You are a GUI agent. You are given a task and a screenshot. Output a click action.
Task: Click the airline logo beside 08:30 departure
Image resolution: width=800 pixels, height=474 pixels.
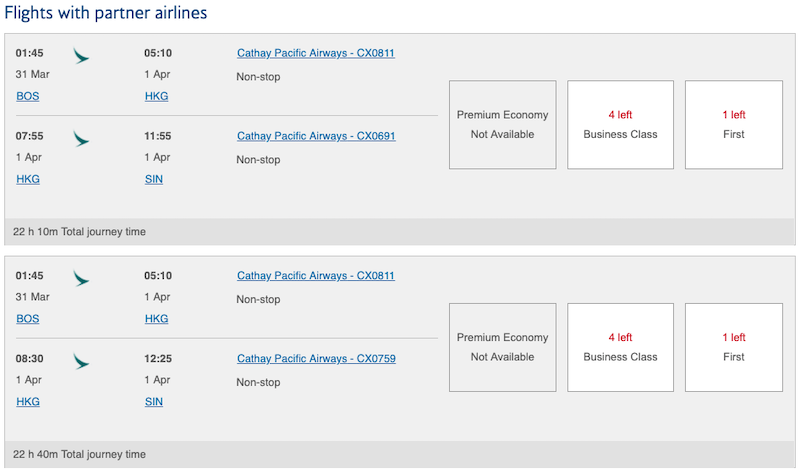(x=81, y=361)
